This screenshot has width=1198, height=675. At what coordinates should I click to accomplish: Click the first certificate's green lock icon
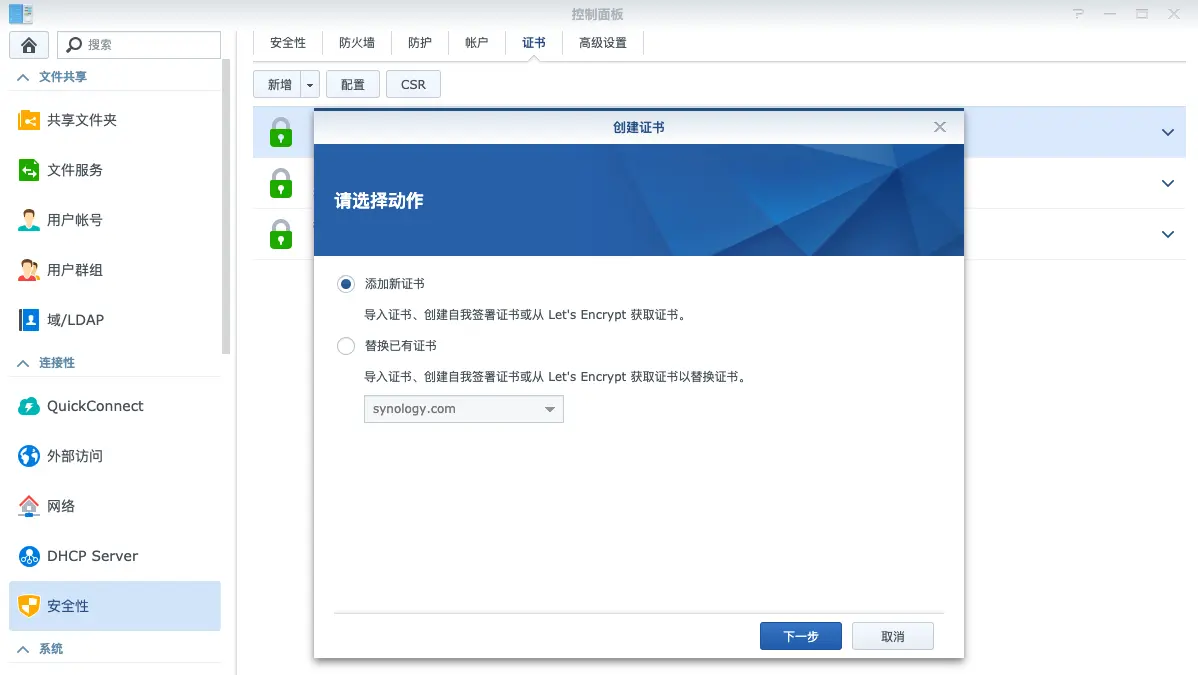click(x=280, y=132)
